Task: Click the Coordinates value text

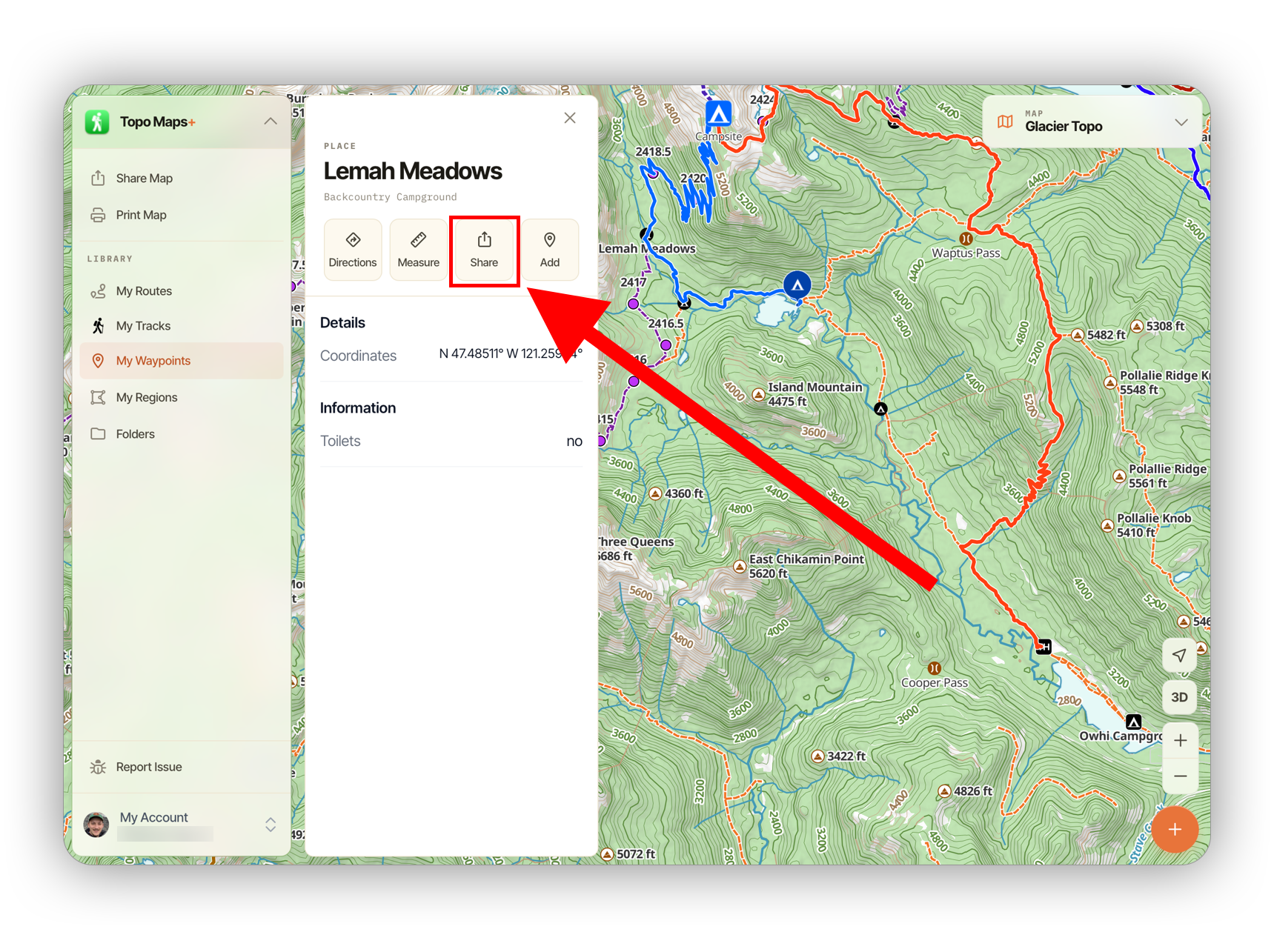Action: pos(511,353)
